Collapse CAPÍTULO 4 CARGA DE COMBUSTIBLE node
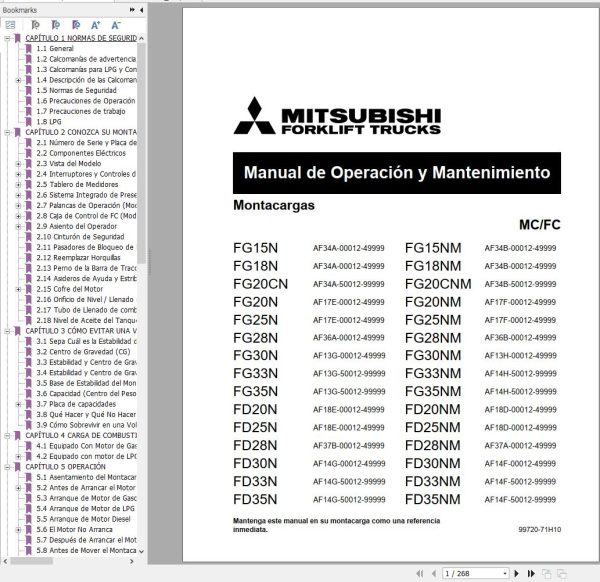 (x=7, y=435)
